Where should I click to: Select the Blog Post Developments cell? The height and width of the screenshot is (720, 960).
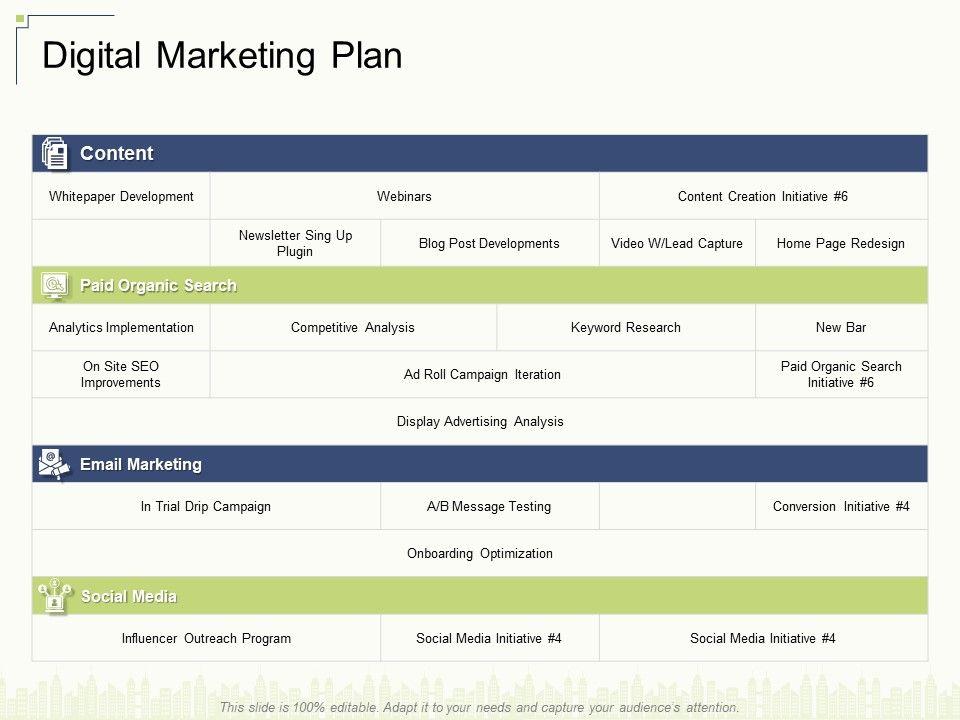pyautogui.click(x=489, y=244)
